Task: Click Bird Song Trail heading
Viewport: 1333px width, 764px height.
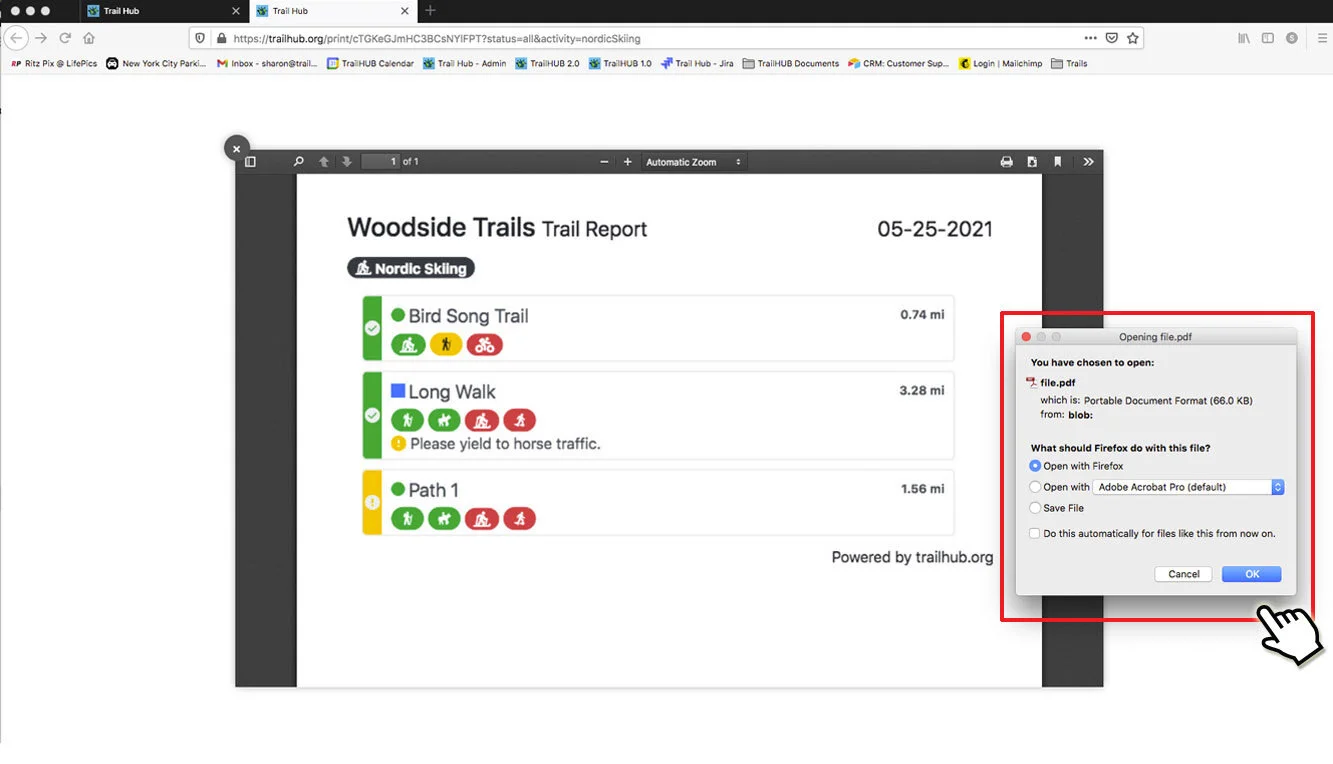Action: pyautogui.click(x=468, y=316)
